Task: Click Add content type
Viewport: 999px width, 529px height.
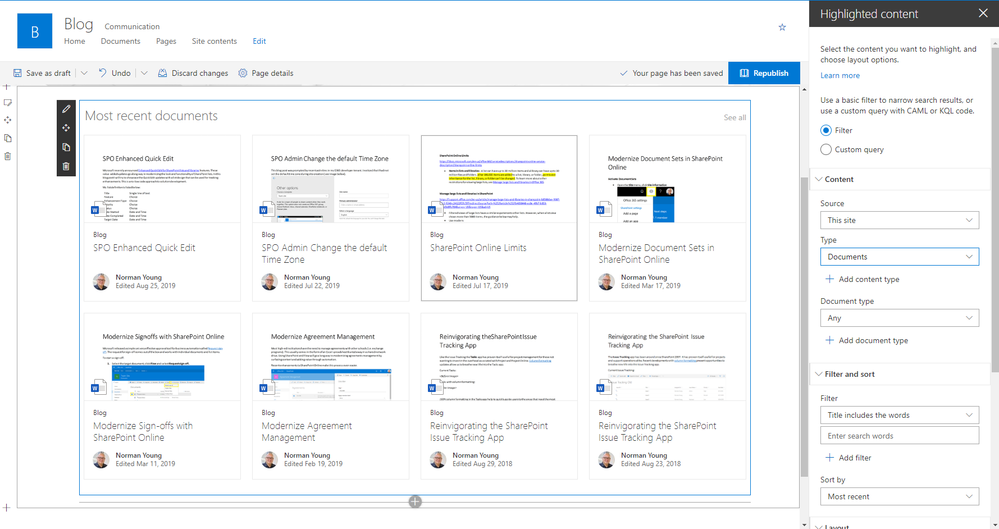Action: 862,279
